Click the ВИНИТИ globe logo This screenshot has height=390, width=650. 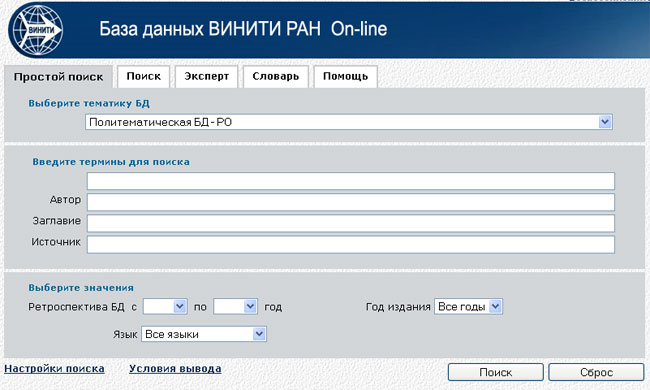pyautogui.click(x=36, y=30)
